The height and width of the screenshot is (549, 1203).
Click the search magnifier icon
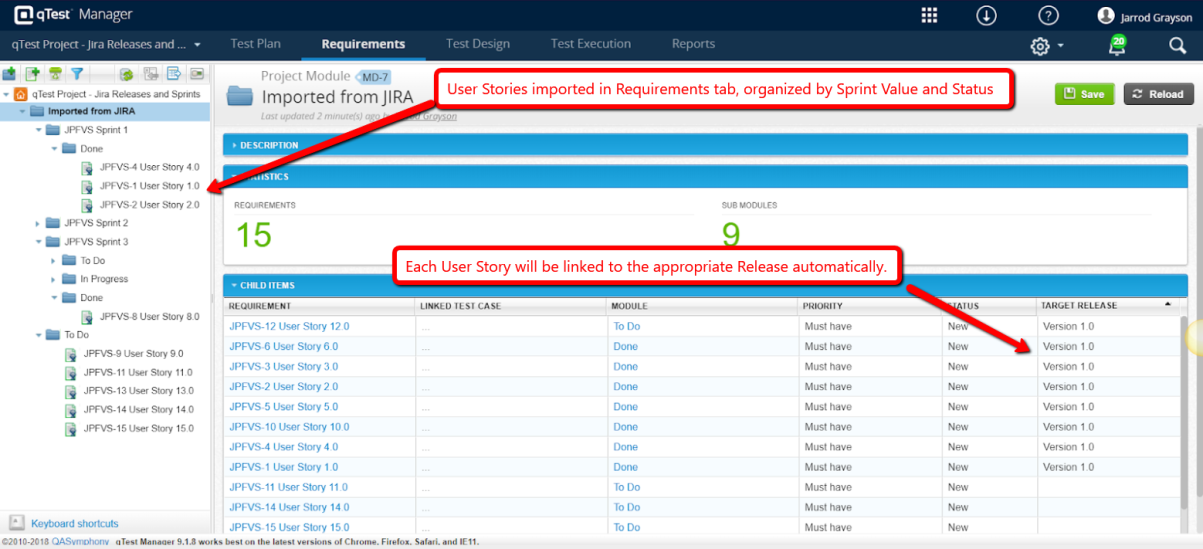pos(1177,45)
